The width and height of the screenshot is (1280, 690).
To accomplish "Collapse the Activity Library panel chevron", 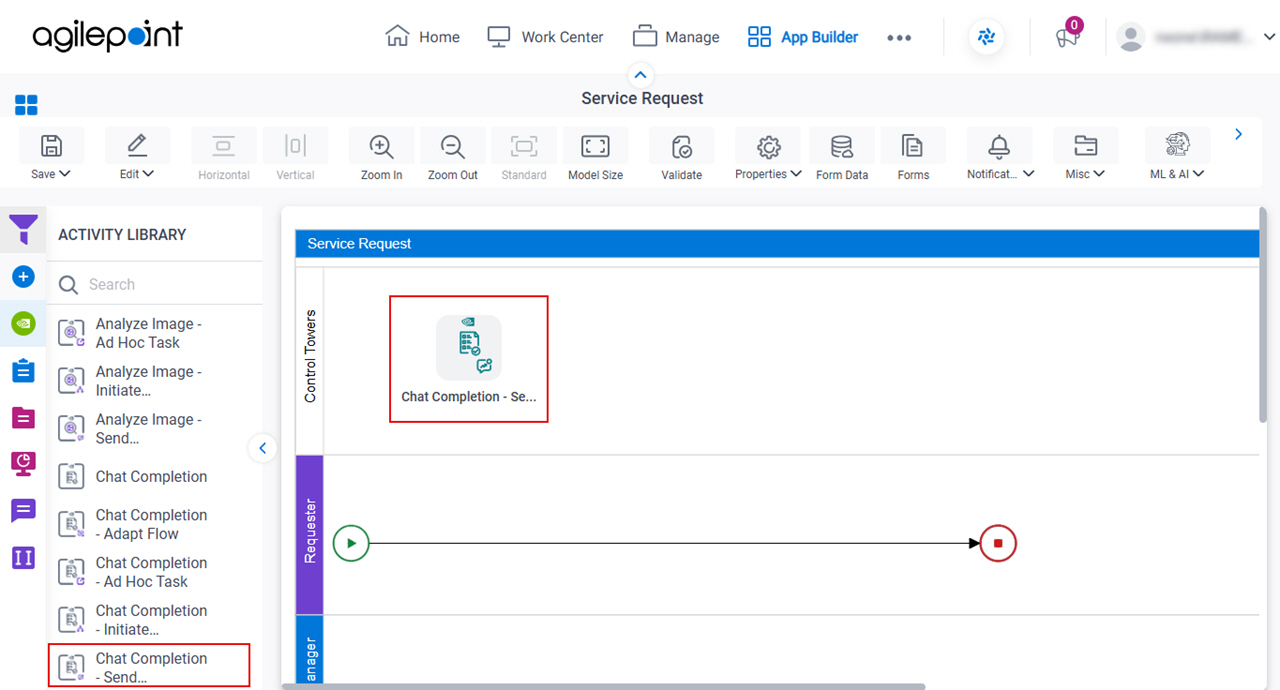I will 262,448.
